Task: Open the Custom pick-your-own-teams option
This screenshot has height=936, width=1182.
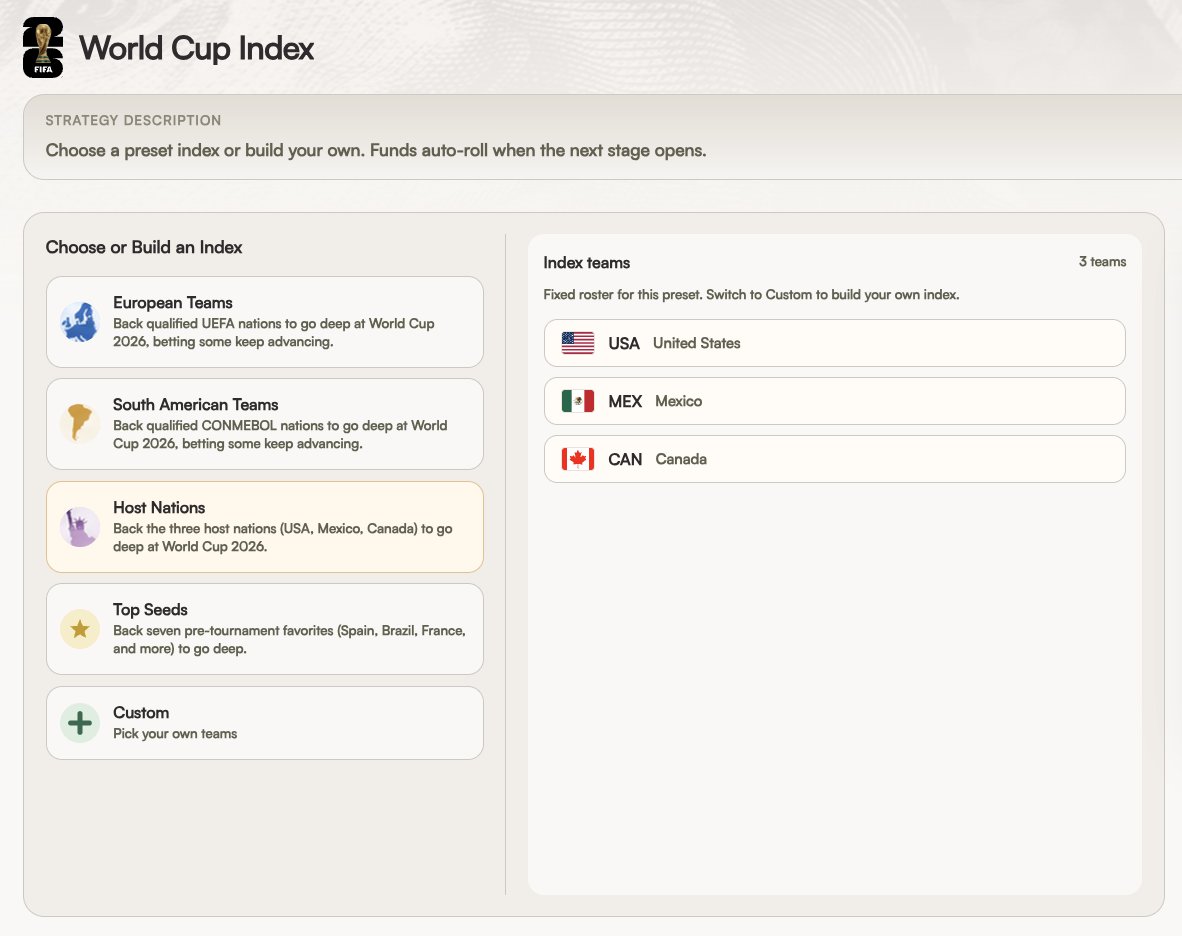Action: (x=265, y=723)
